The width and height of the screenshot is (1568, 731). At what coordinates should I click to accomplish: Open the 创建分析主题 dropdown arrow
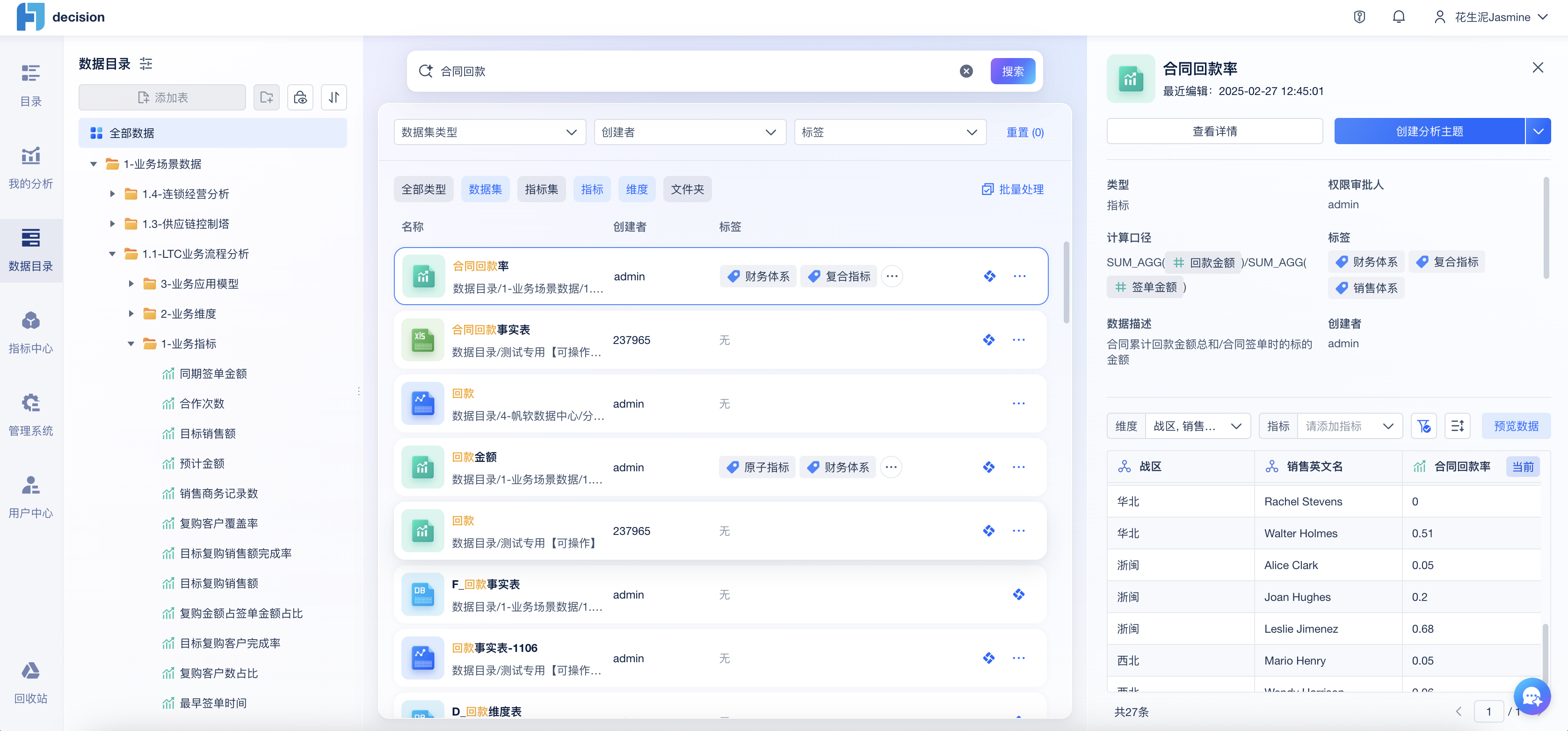pyautogui.click(x=1538, y=131)
